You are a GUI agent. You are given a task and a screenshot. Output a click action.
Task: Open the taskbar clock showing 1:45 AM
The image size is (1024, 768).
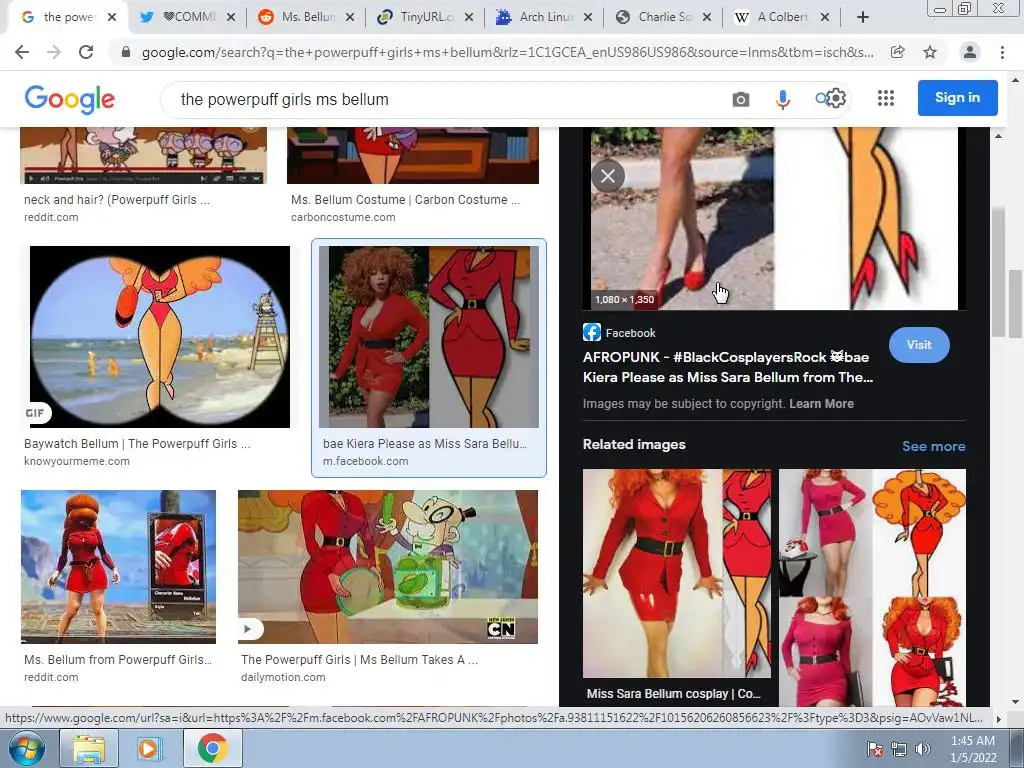[x=972, y=748]
